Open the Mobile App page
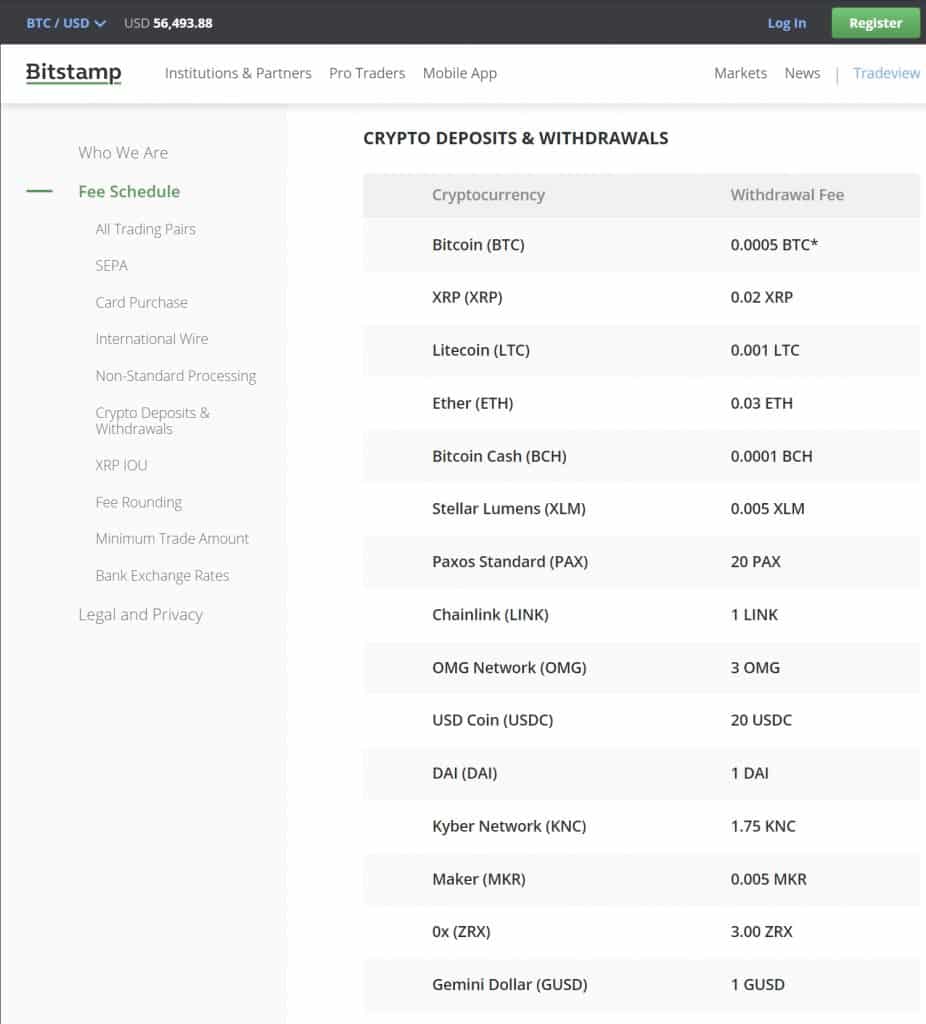This screenshot has height=1024, width=926. 459,73
